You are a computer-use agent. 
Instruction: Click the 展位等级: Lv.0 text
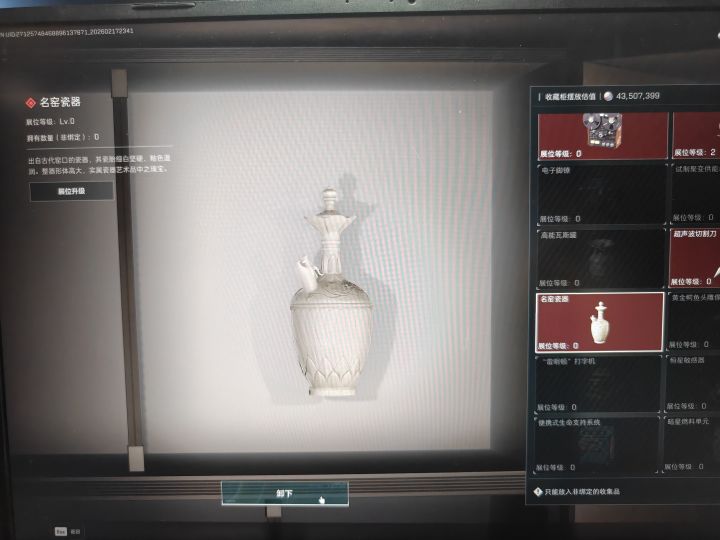coord(50,122)
